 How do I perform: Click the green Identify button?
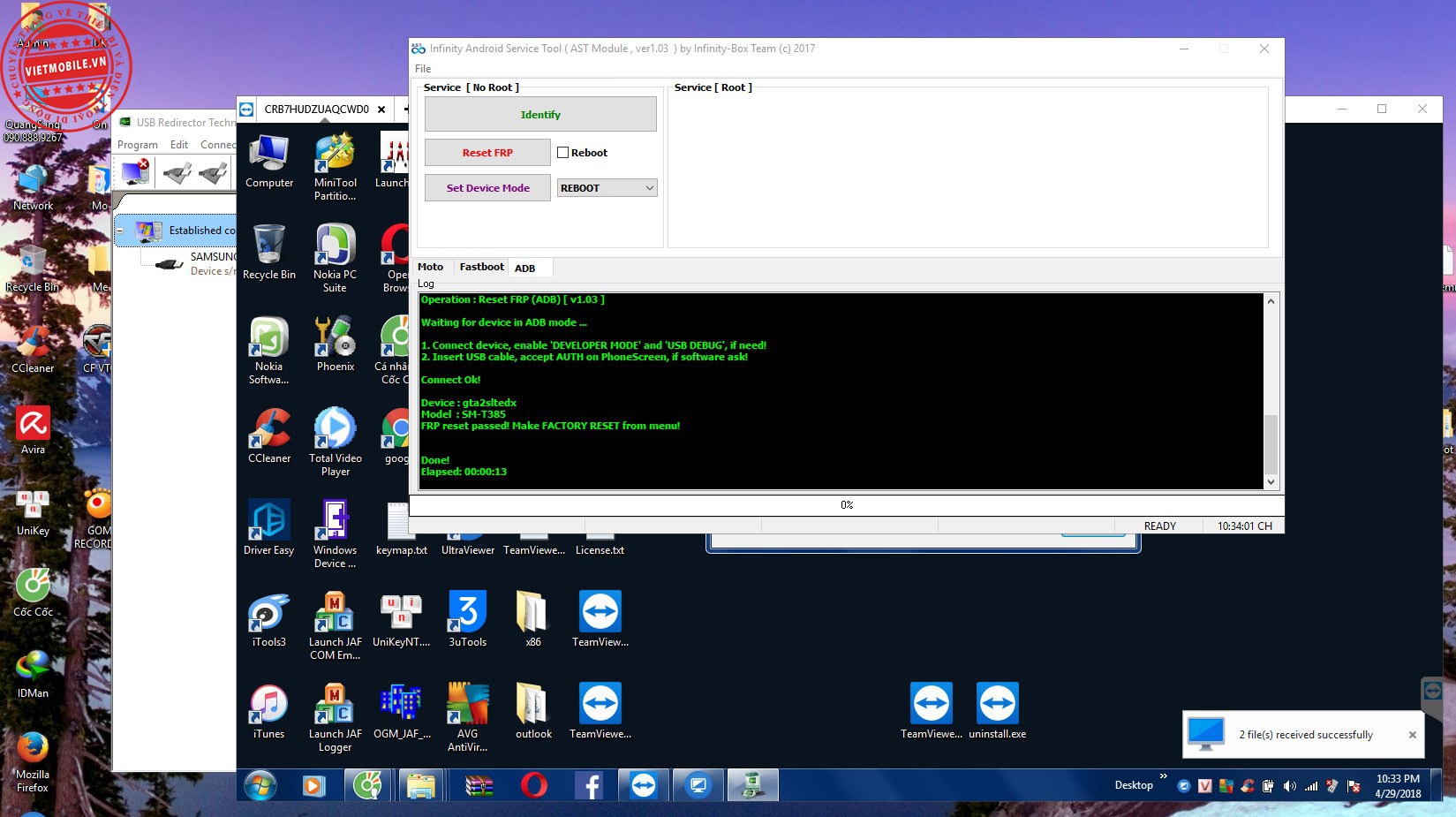pos(540,115)
